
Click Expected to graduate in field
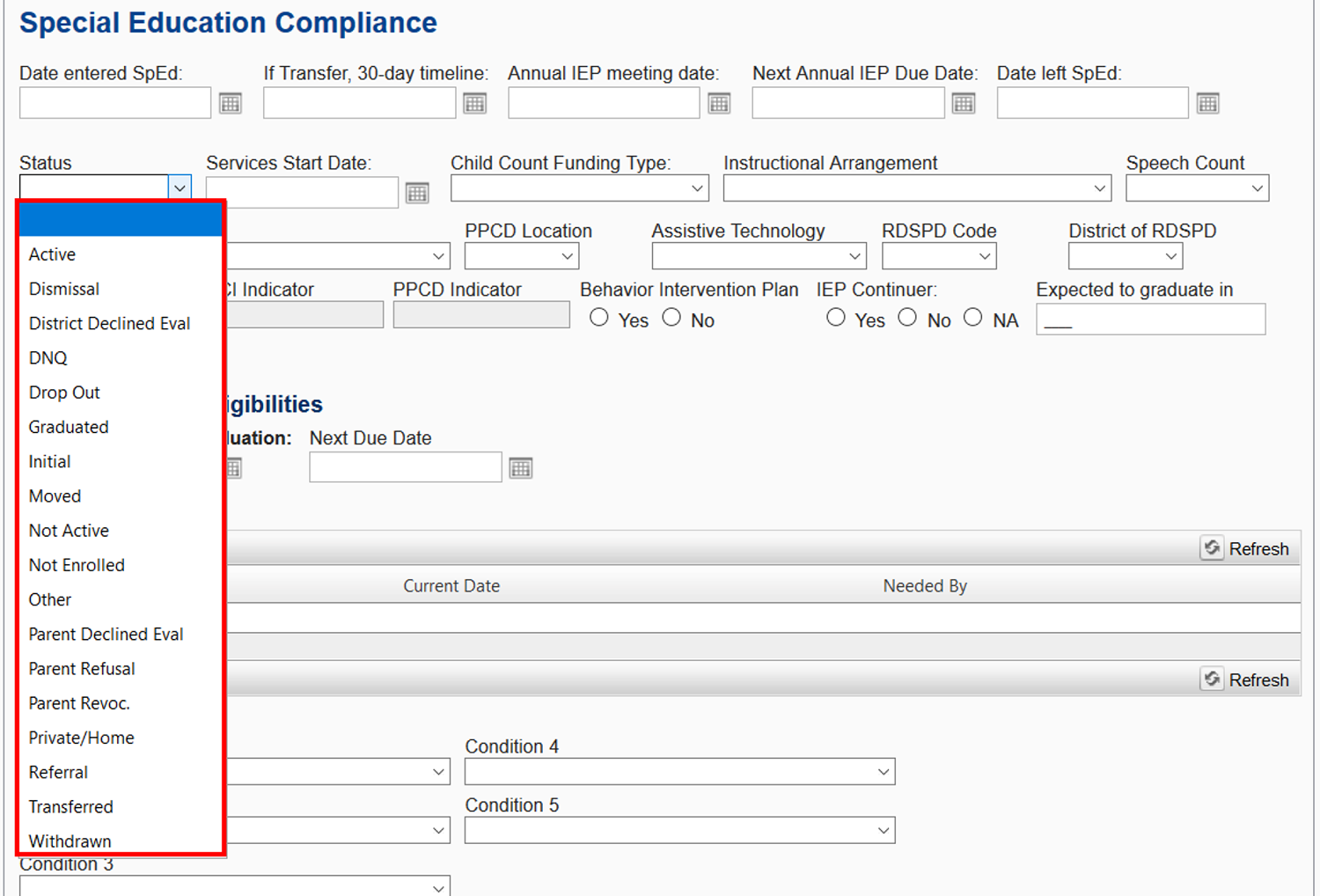point(1151,319)
